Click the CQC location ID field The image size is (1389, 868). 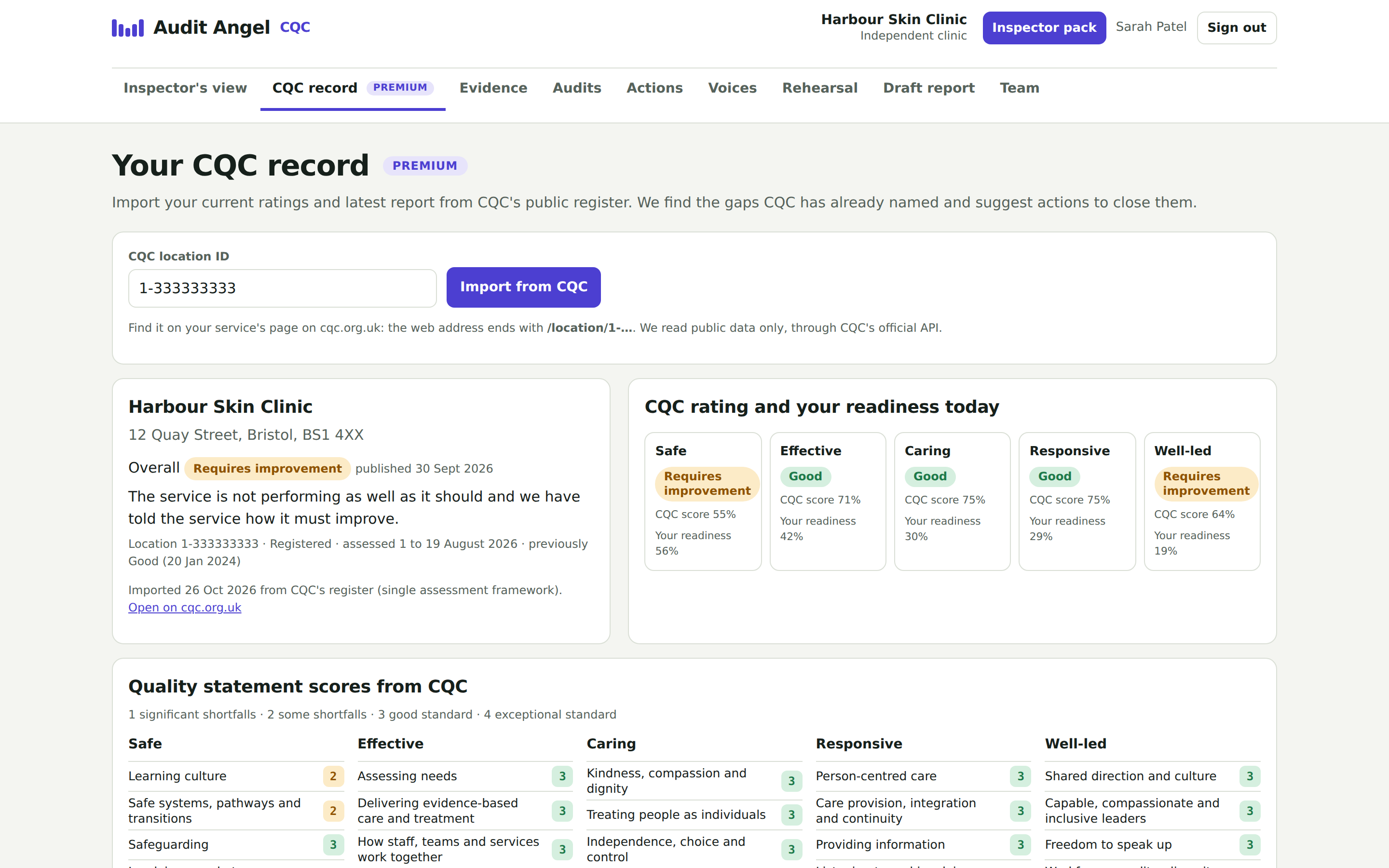point(283,288)
